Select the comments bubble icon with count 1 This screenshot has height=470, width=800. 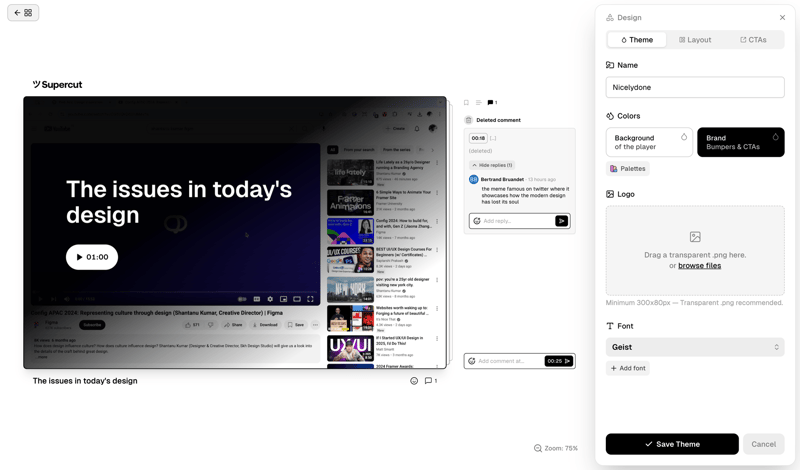tap(492, 103)
